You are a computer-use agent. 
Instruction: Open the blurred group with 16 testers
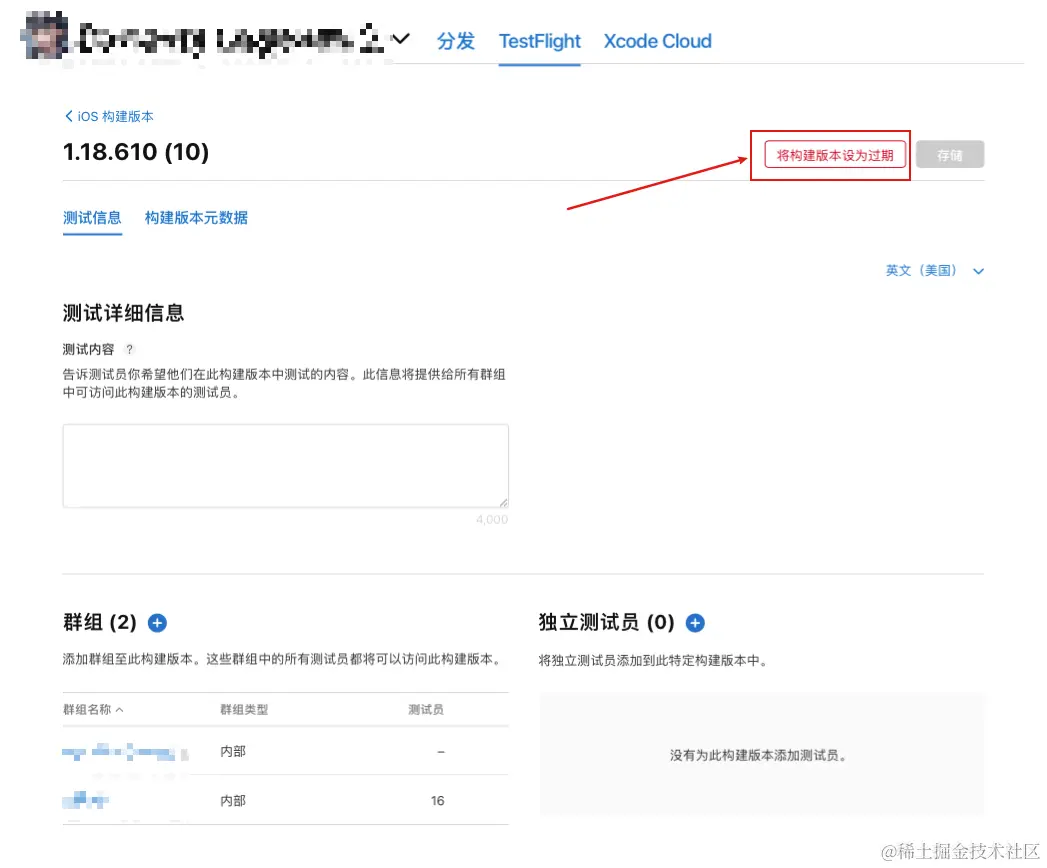85,800
